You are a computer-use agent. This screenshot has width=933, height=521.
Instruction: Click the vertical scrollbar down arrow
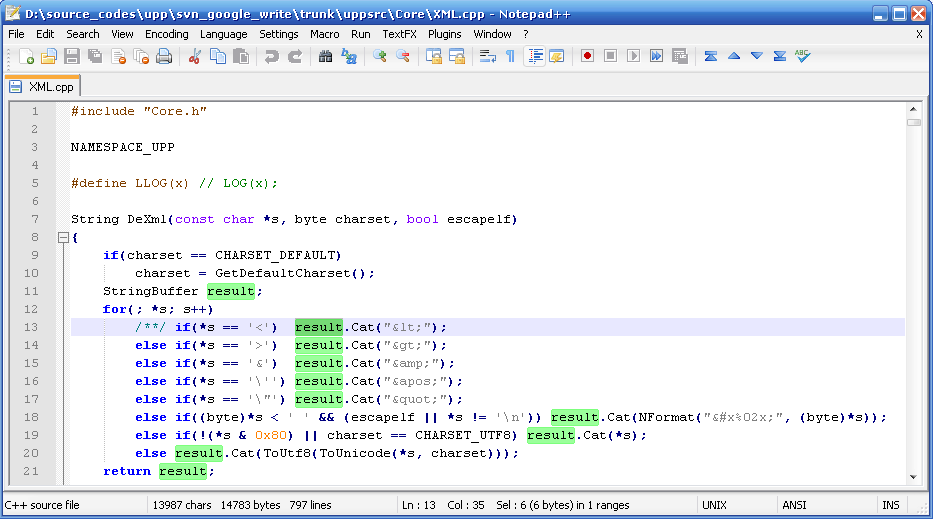(x=914, y=477)
